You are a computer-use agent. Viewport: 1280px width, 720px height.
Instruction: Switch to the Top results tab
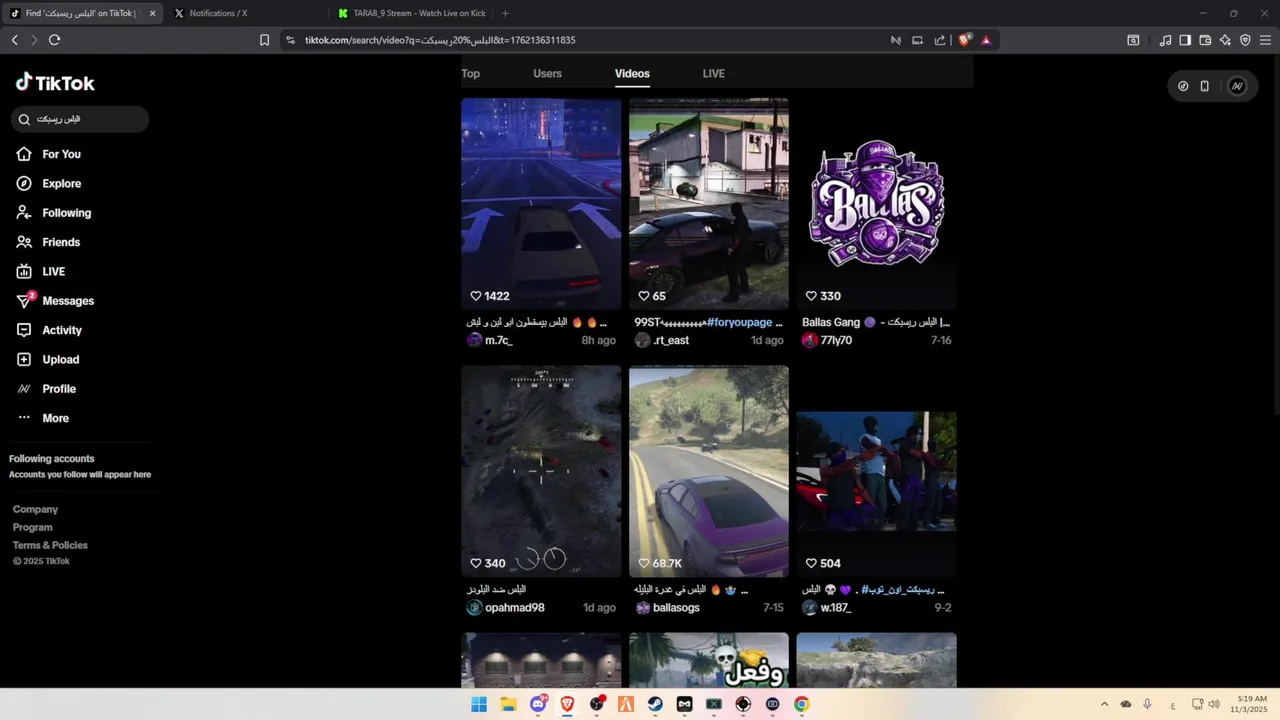click(x=470, y=74)
